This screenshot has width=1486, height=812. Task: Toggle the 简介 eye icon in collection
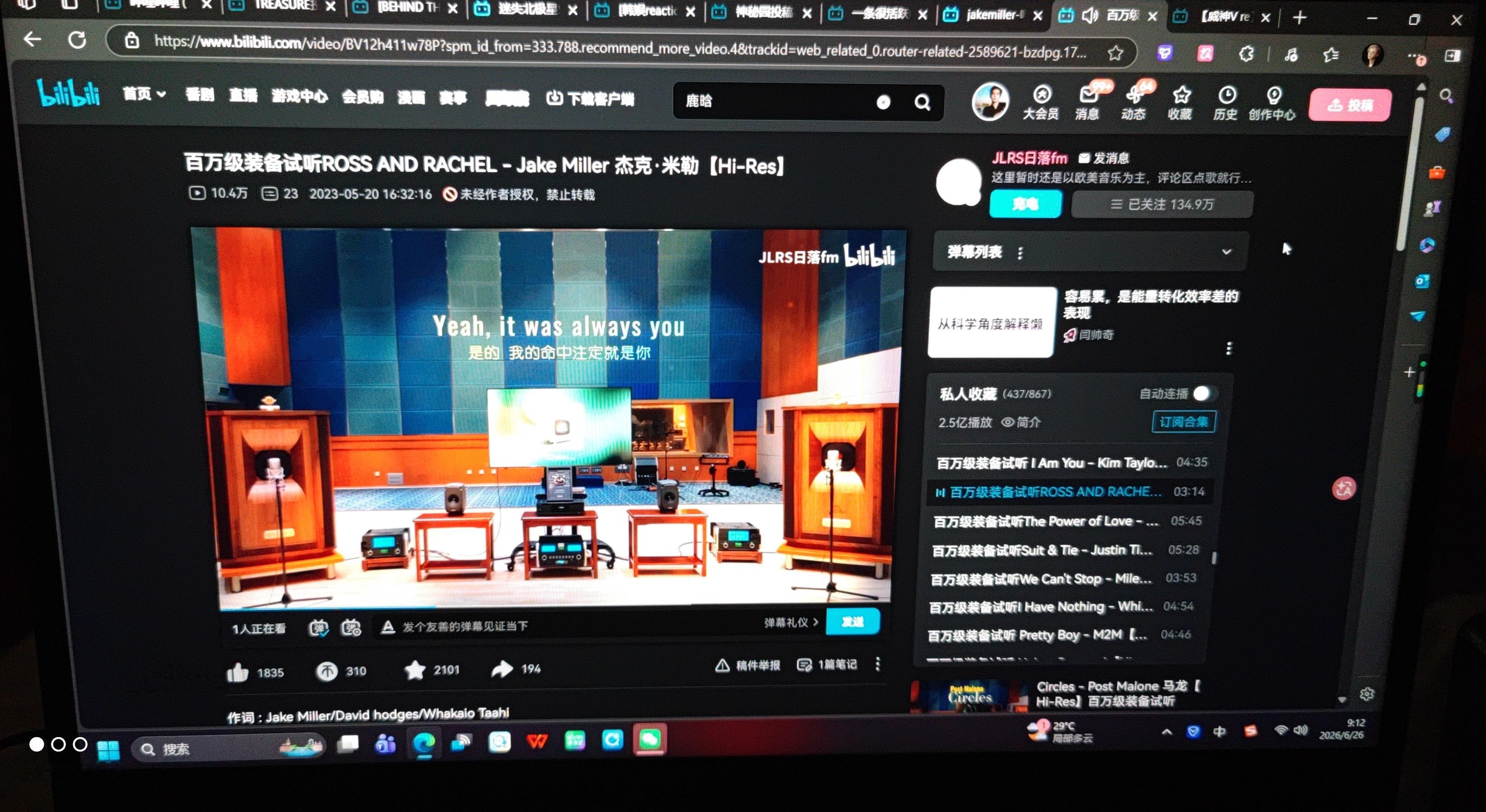coord(1007,422)
